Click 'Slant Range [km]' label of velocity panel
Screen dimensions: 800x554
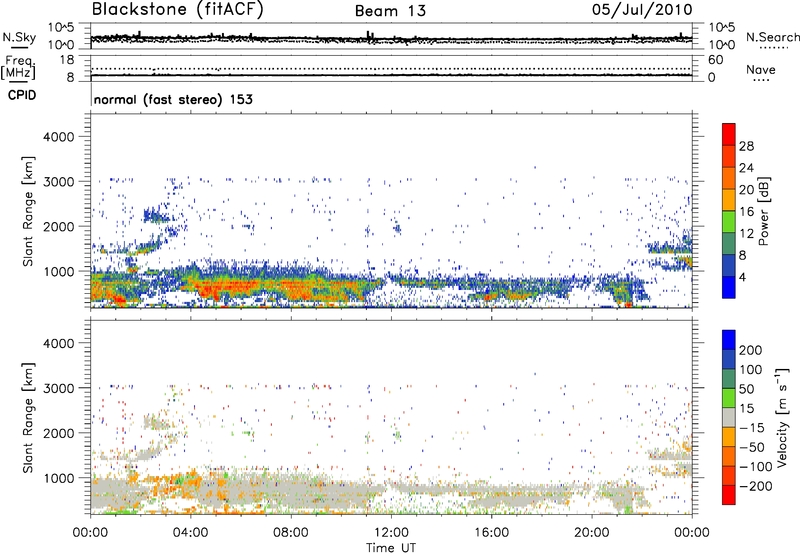[x=28, y=417]
